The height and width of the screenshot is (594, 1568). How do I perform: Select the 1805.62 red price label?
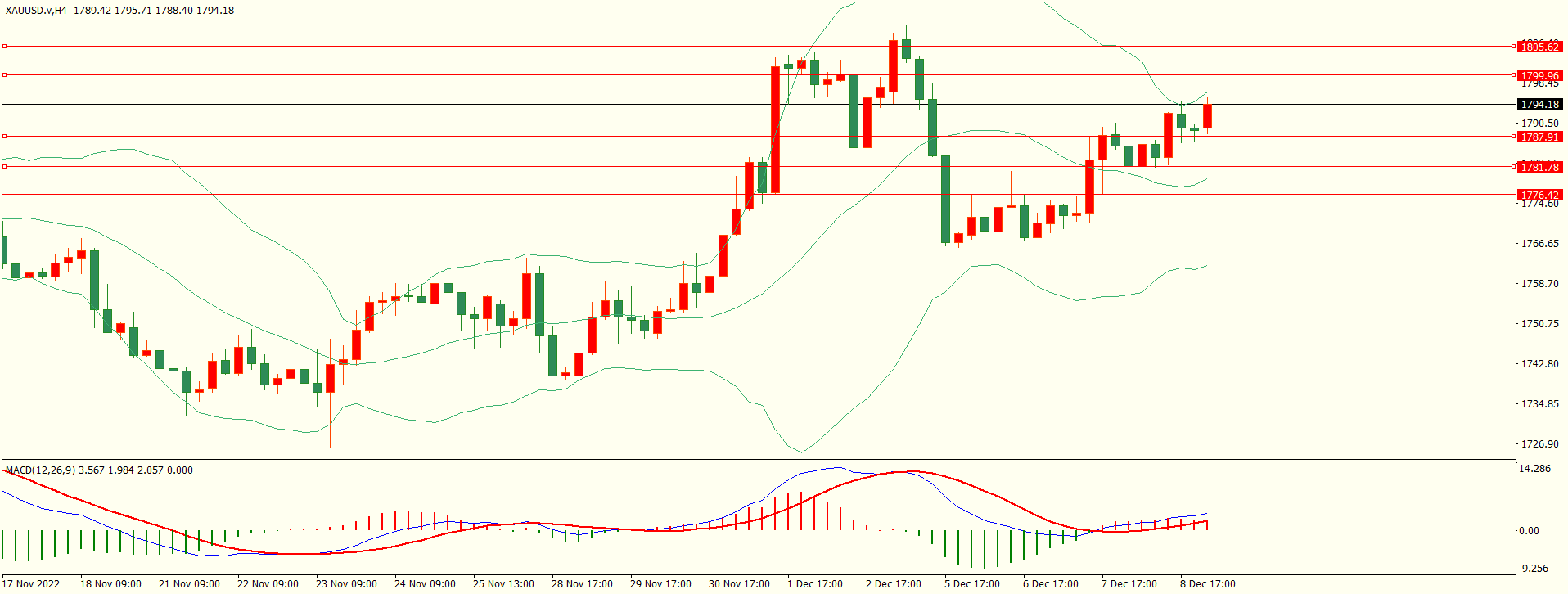tap(1539, 47)
